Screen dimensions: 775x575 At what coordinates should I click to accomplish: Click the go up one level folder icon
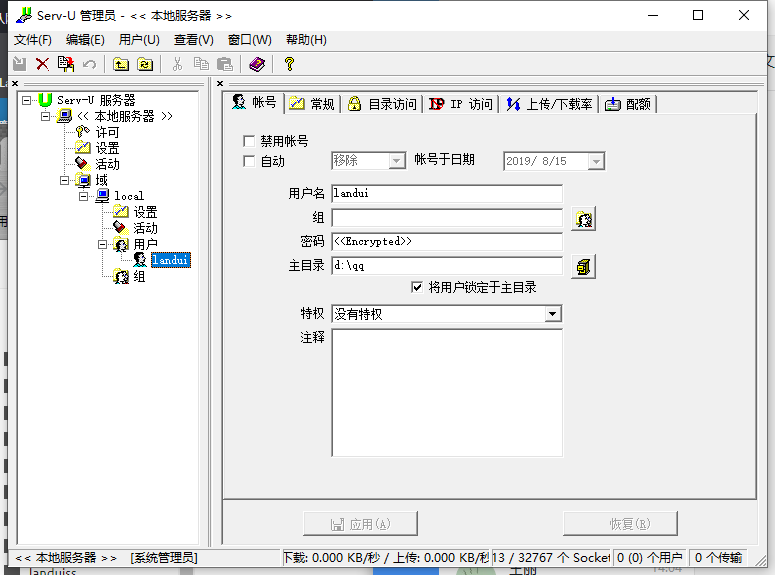pyautogui.click(x=121, y=64)
